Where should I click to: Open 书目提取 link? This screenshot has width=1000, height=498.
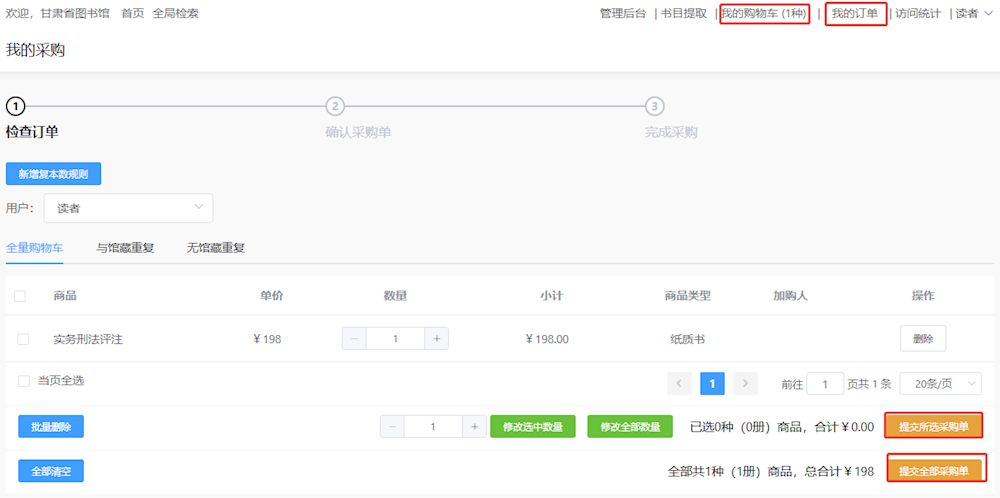(x=684, y=13)
